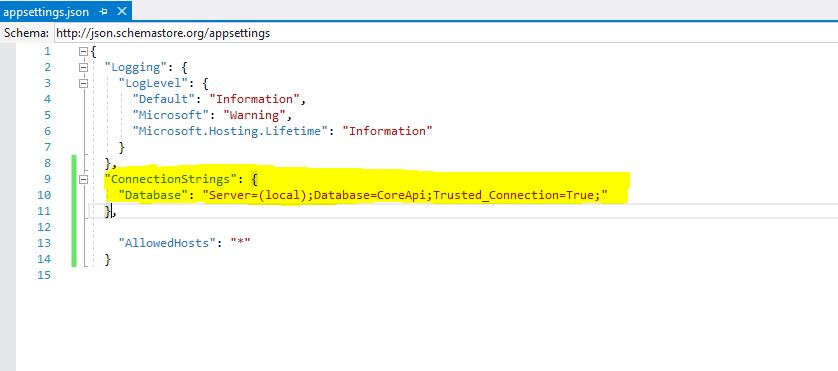Click the "LogLevel" key text
838x371 pixels.
(x=153, y=83)
